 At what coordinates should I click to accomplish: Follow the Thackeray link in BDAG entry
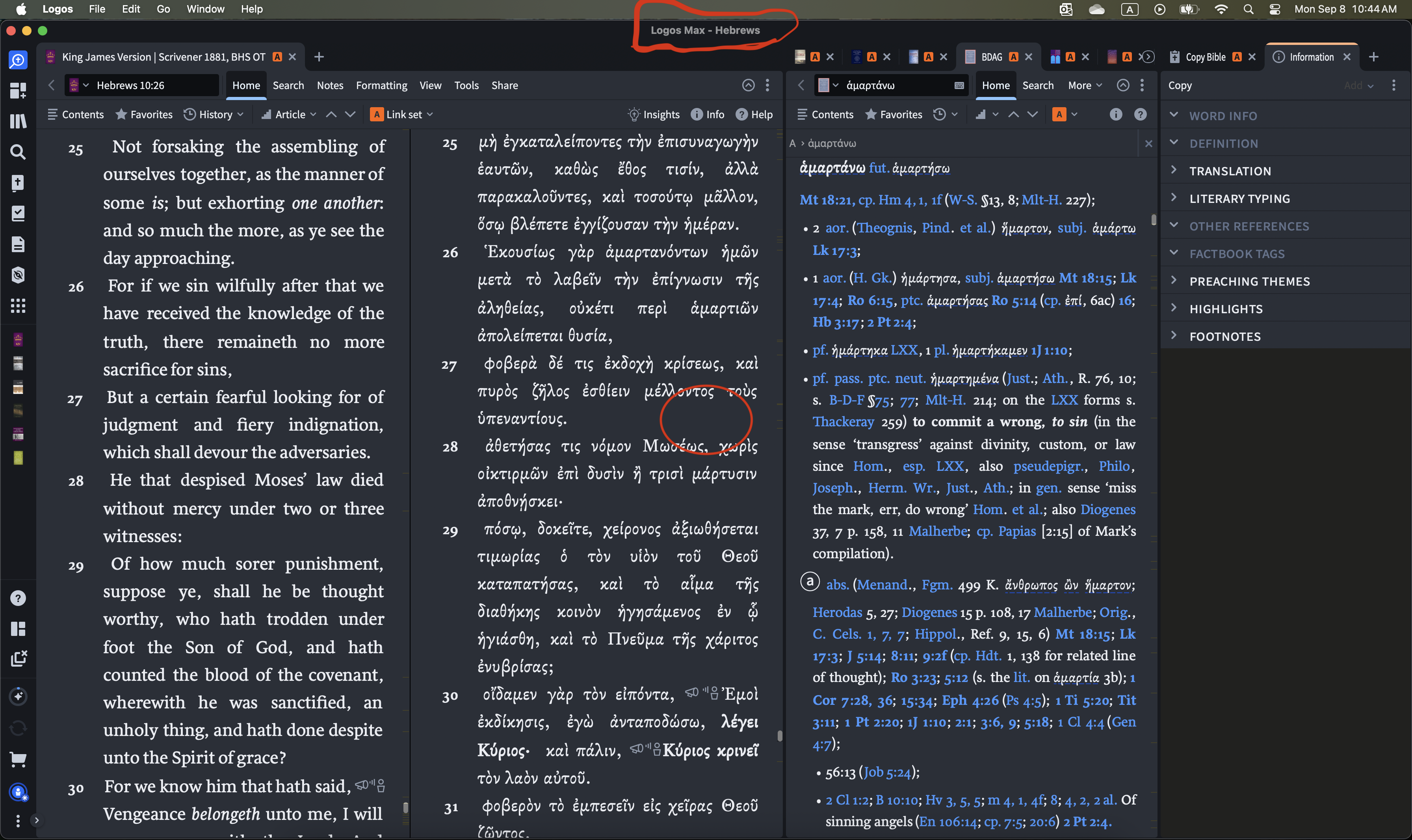(x=843, y=422)
